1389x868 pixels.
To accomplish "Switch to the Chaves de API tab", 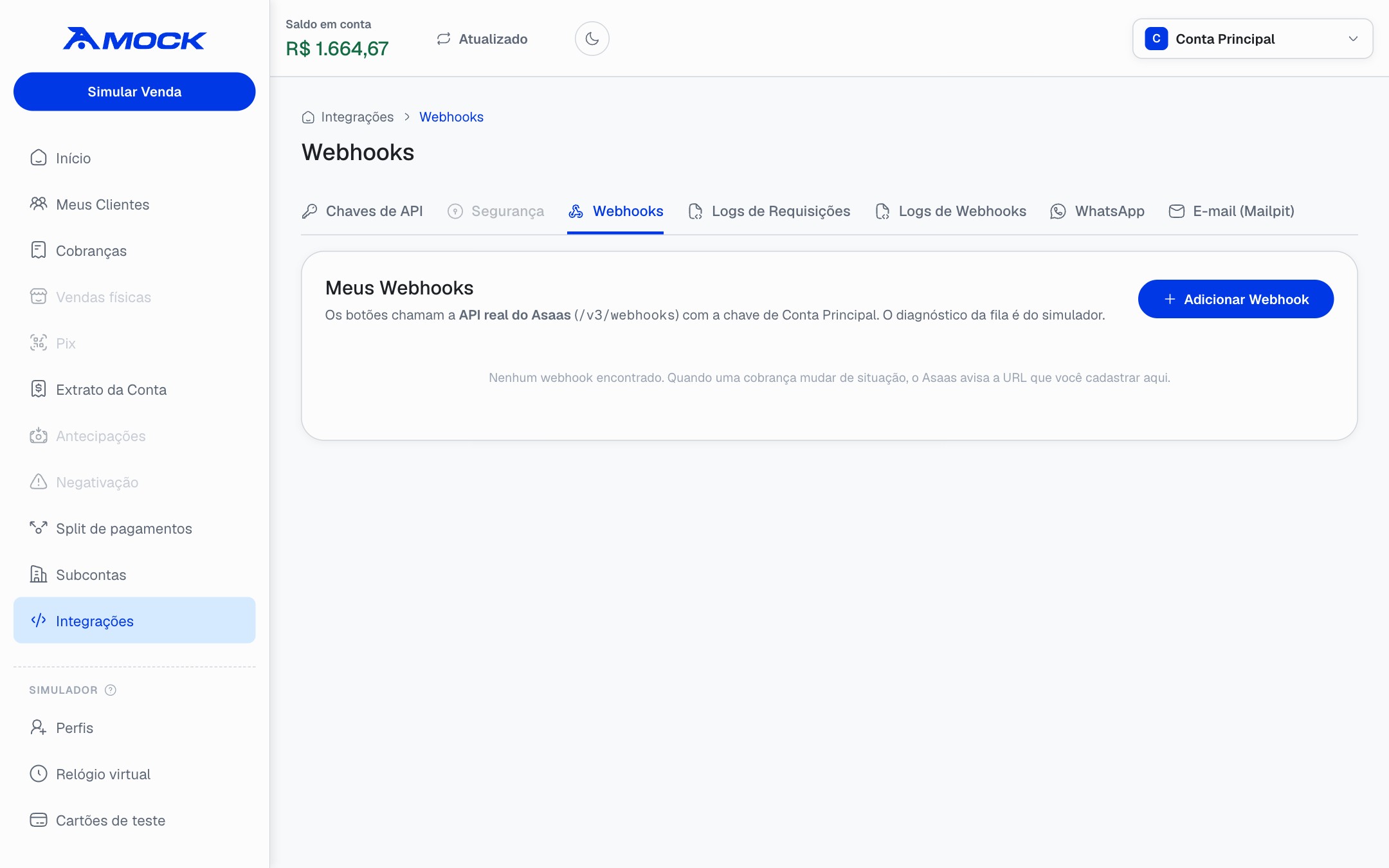I will pos(362,211).
